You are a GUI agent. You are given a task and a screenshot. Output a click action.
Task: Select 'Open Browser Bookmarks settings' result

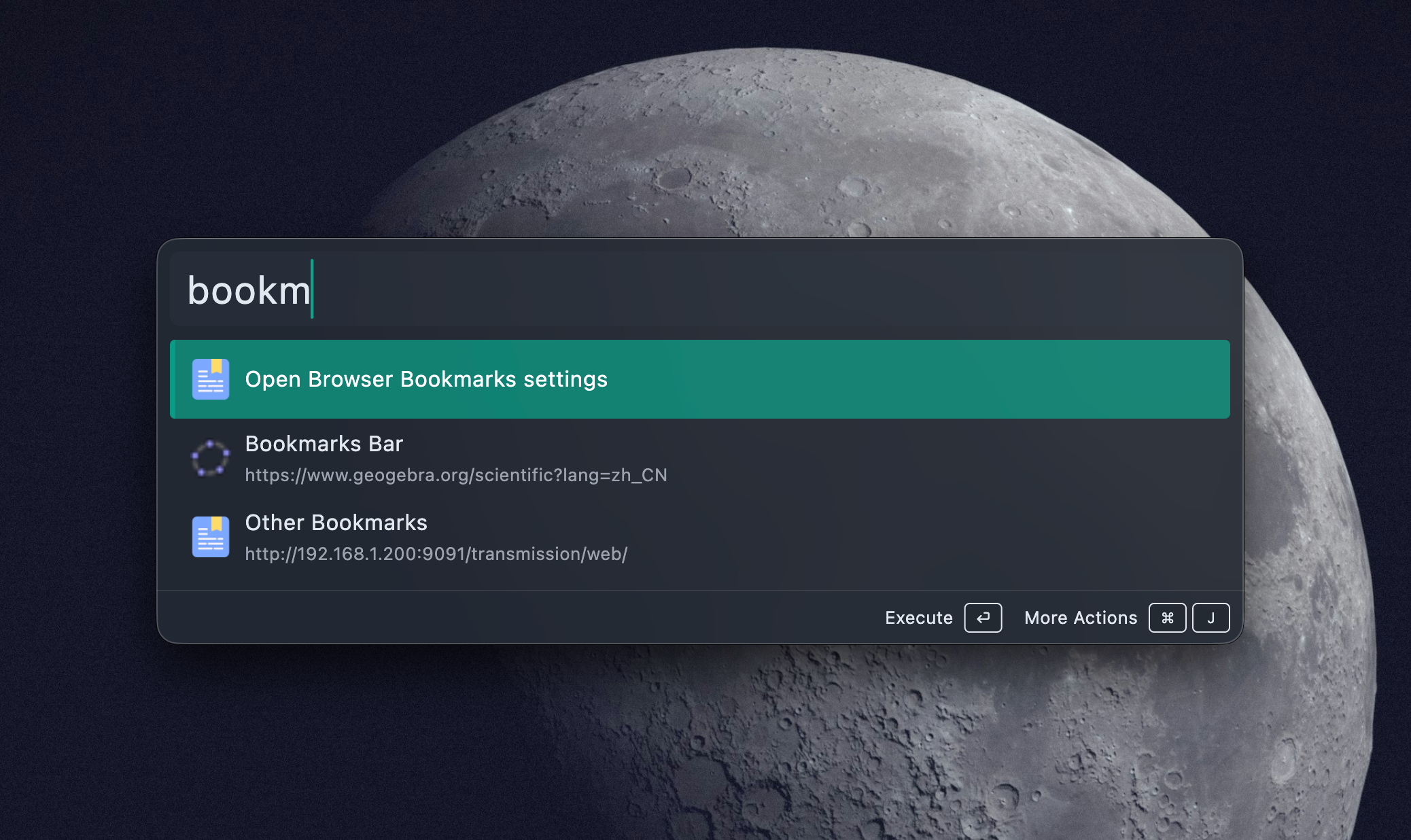tap(699, 379)
